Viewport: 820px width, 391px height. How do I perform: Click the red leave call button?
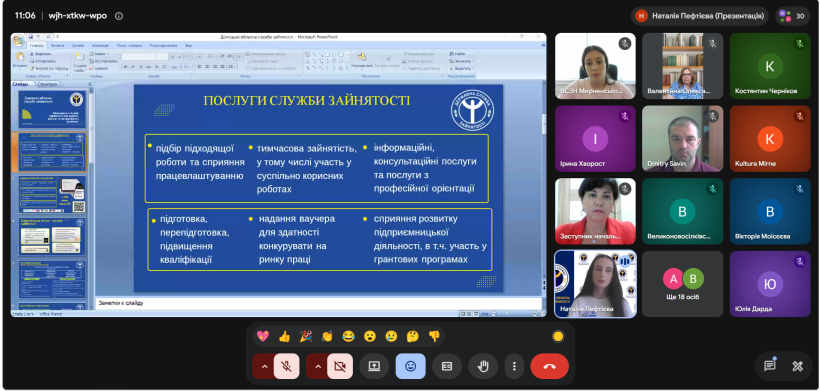point(549,366)
